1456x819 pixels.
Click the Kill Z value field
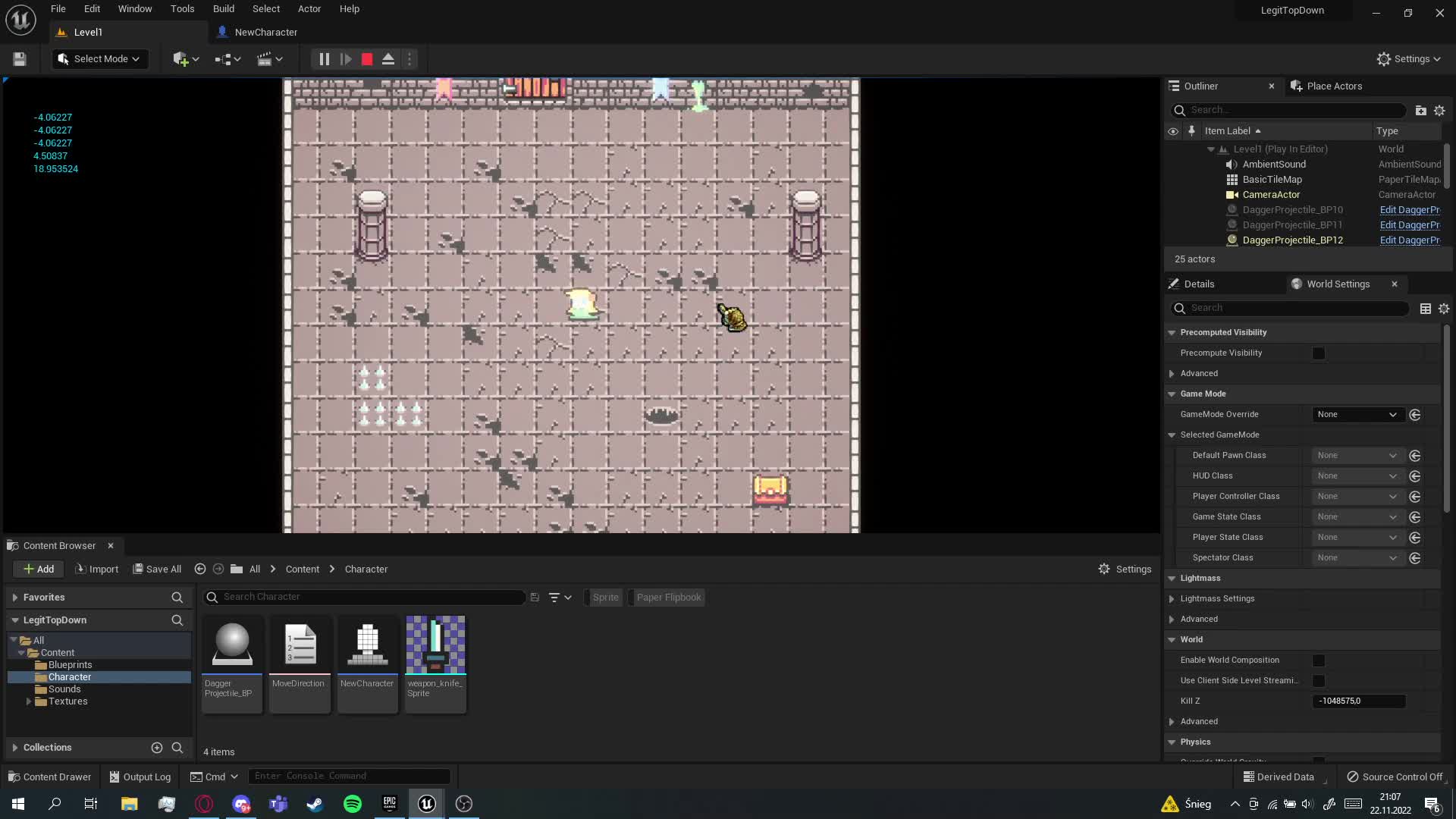1357,701
